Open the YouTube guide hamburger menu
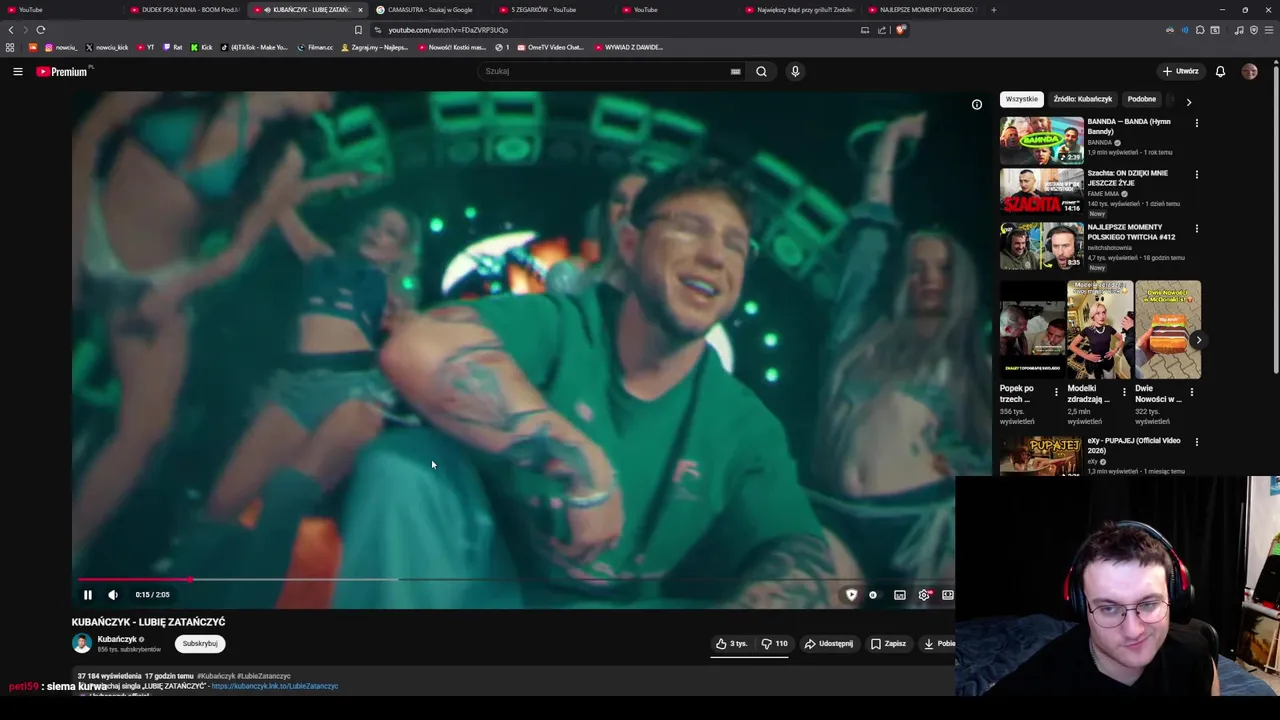This screenshot has height=720, width=1280. (x=18, y=71)
